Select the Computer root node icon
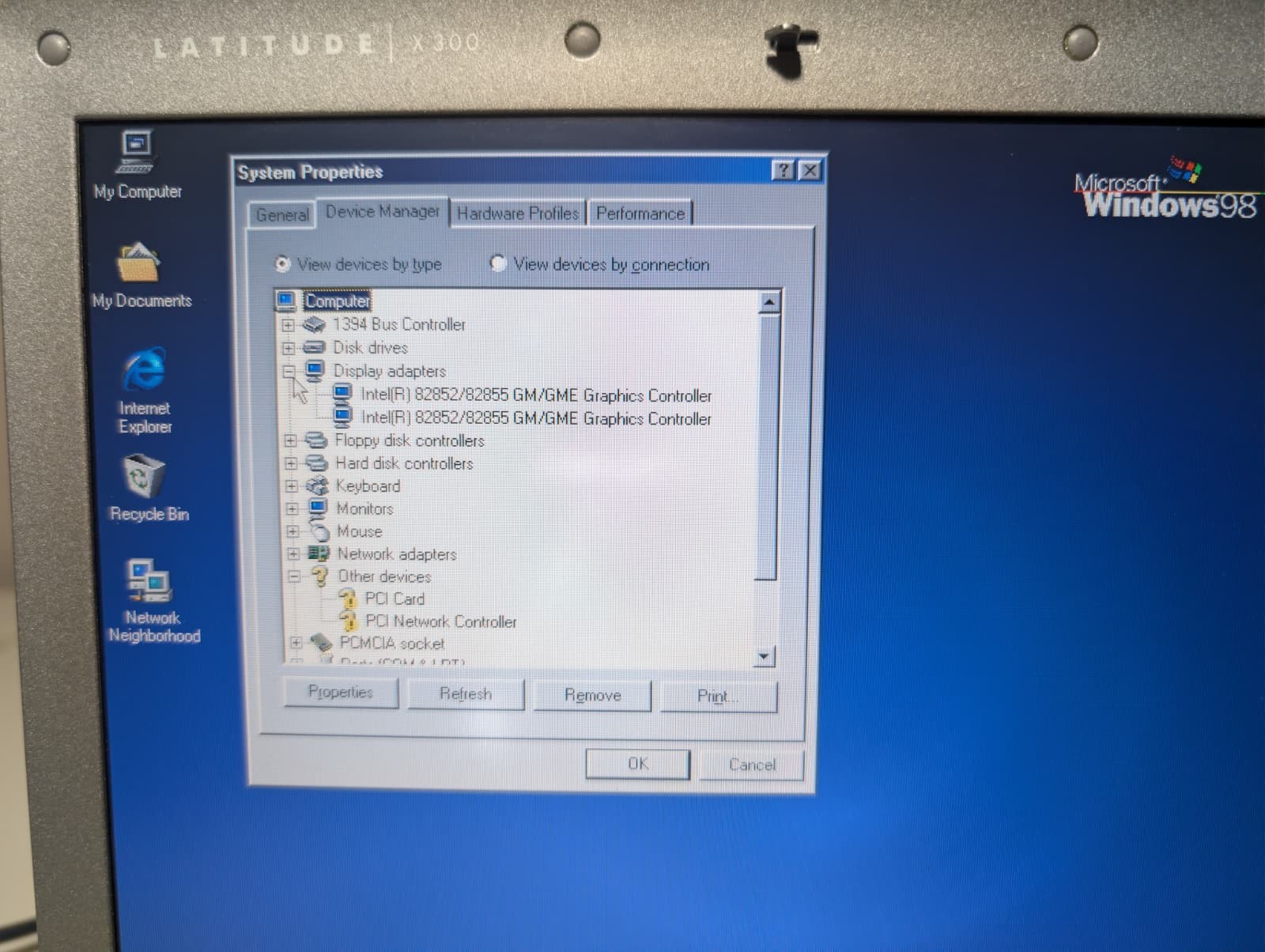Viewport: 1265px width, 952px height. 286,300
